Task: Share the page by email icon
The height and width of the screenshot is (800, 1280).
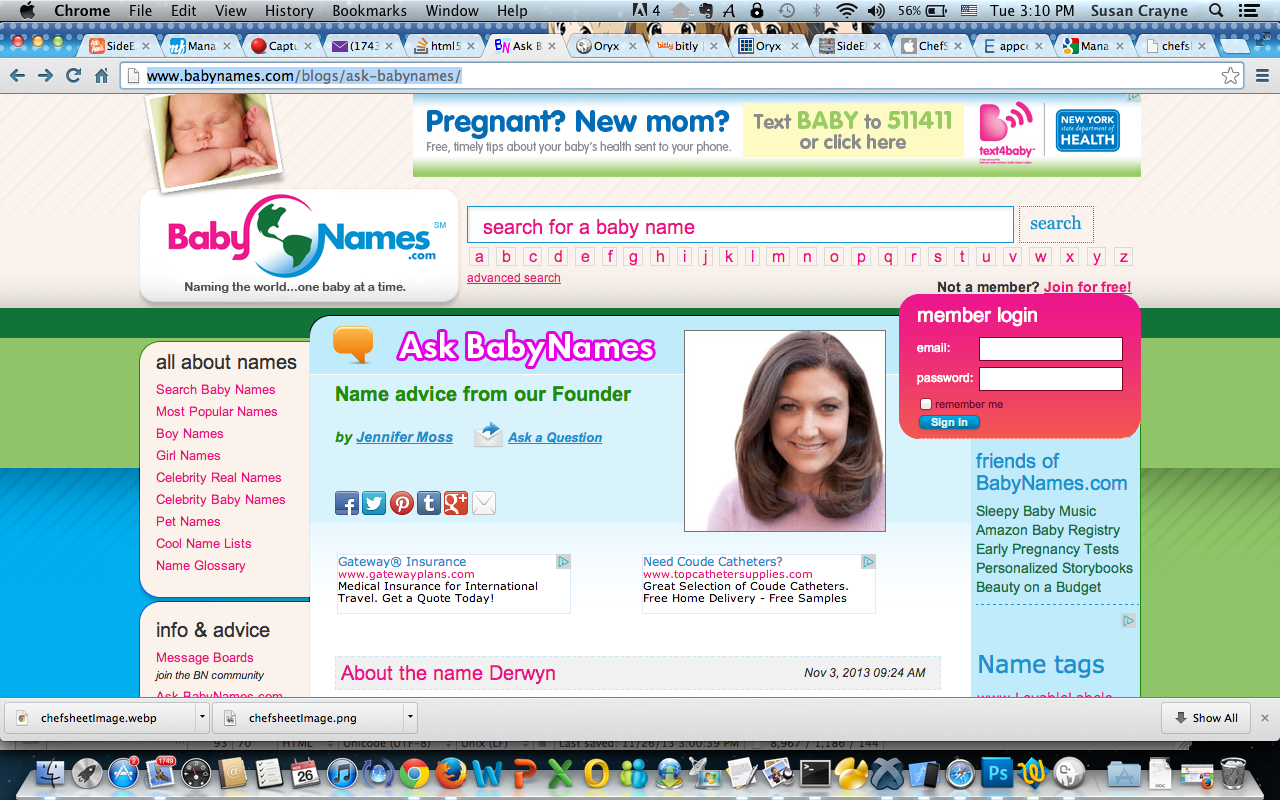Action: 484,503
